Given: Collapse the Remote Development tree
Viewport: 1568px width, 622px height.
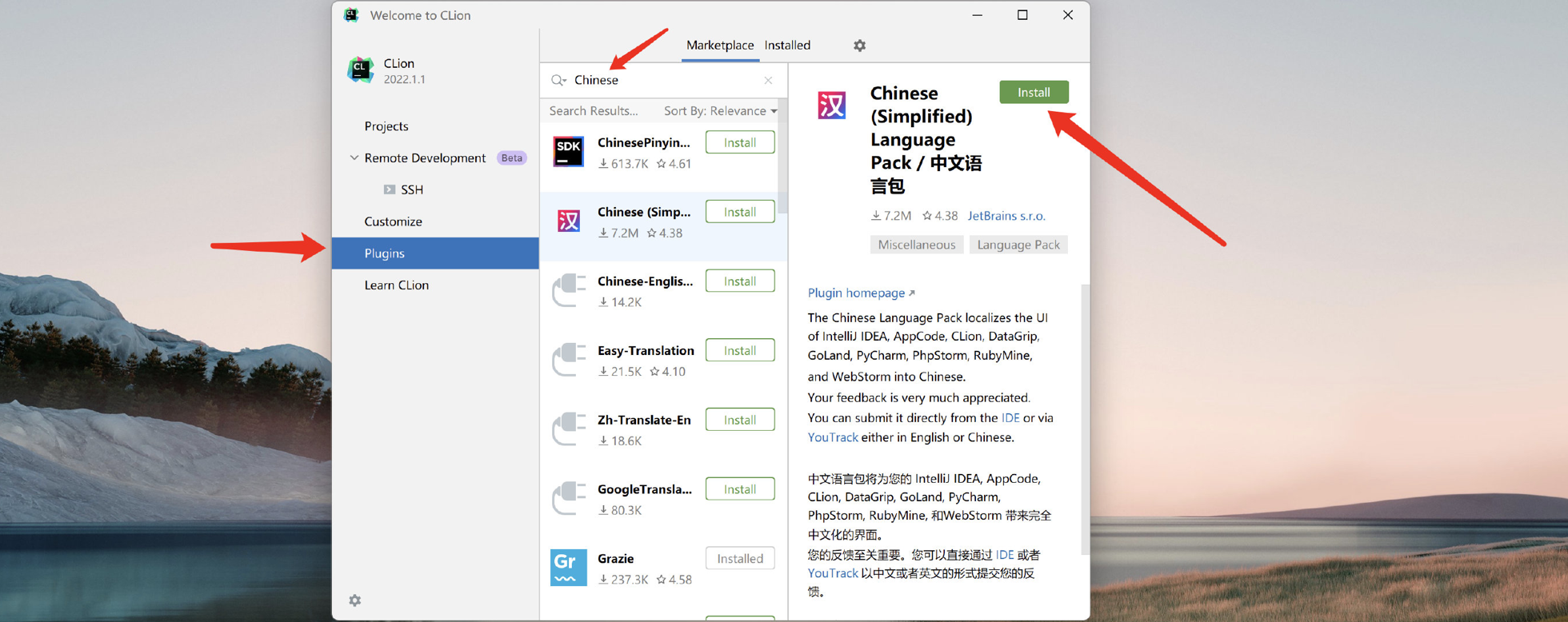Looking at the screenshot, I should [354, 157].
